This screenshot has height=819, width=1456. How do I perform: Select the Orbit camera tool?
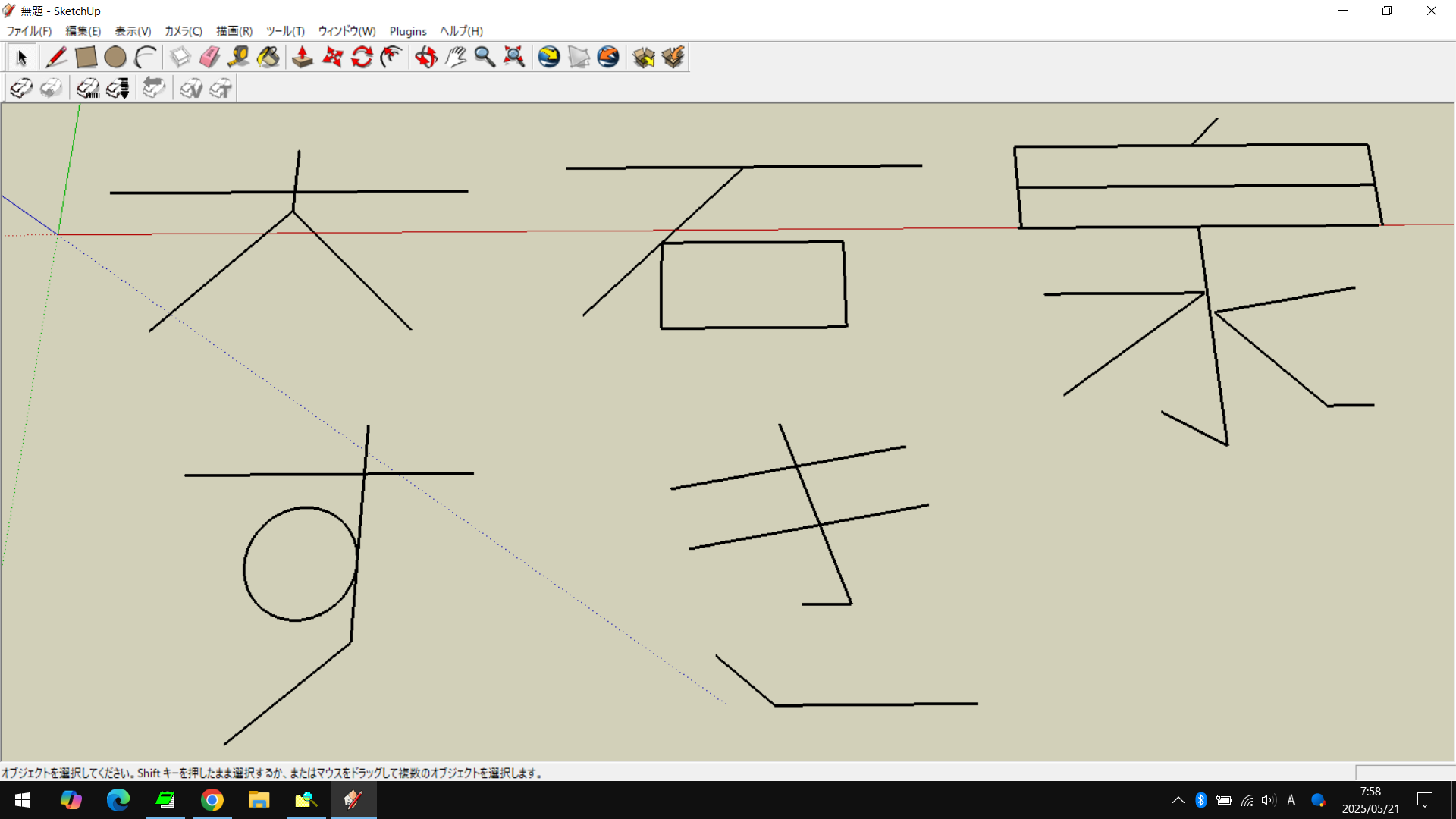[426, 58]
